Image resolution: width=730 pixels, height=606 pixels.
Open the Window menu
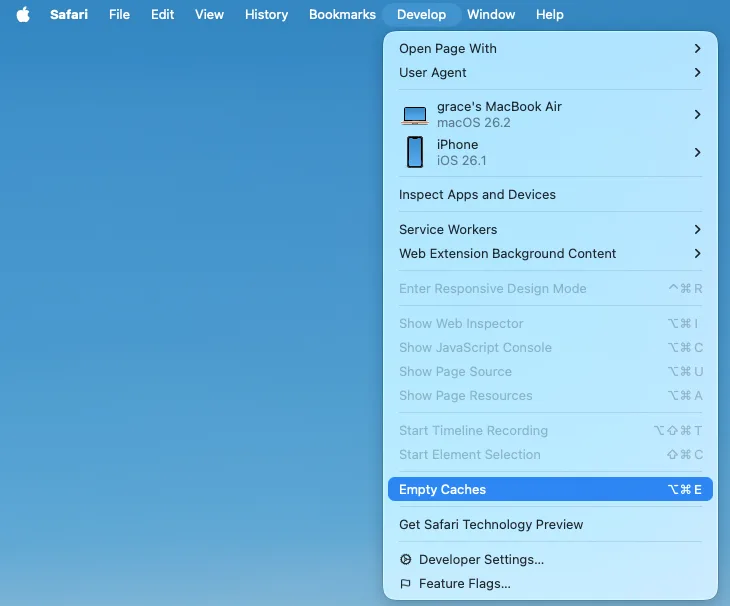click(491, 14)
